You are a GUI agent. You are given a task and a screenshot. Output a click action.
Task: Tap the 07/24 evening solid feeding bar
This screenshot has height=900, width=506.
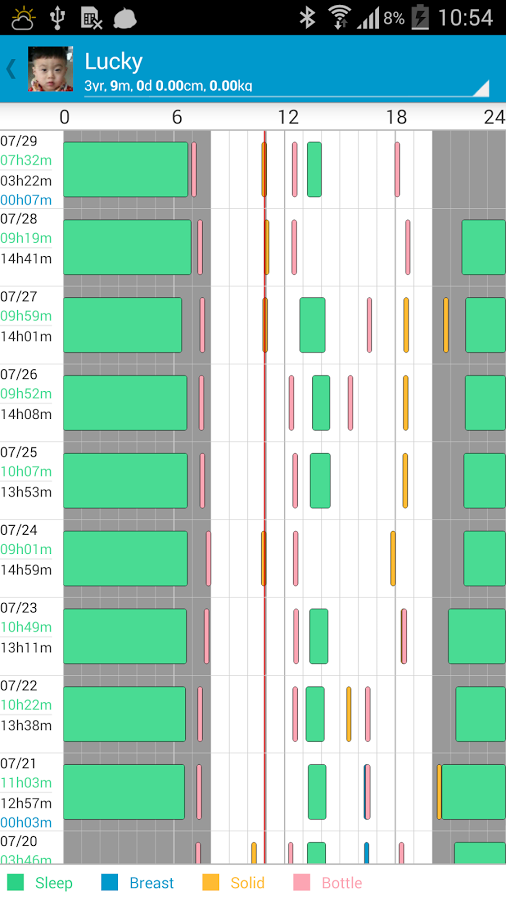pyautogui.click(x=393, y=558)
